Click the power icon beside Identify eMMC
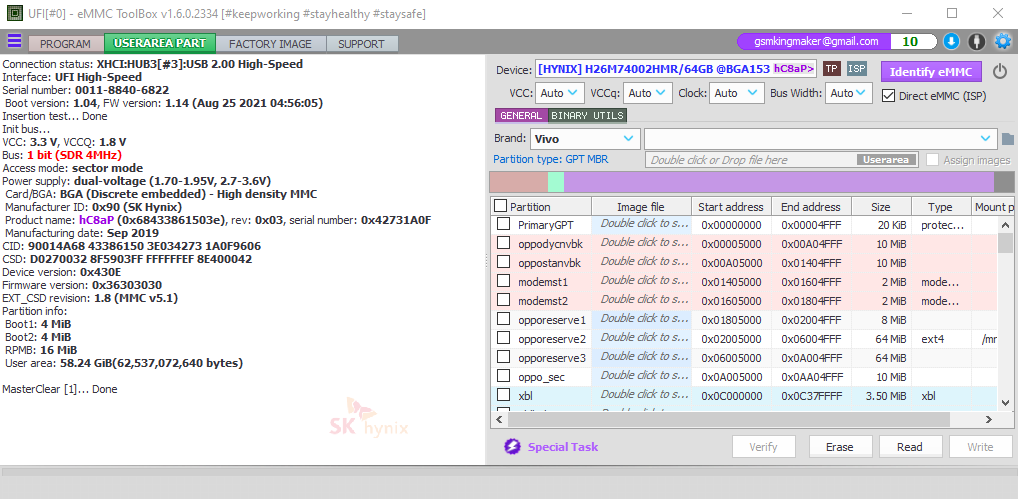 click(x=1000, y=71)
